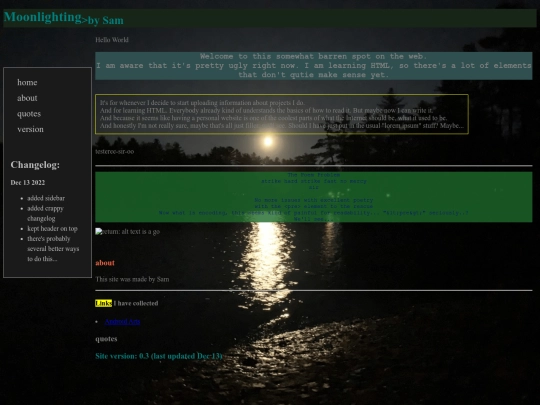Click the 'Changelog:' heading

click(x=35, y=165)
